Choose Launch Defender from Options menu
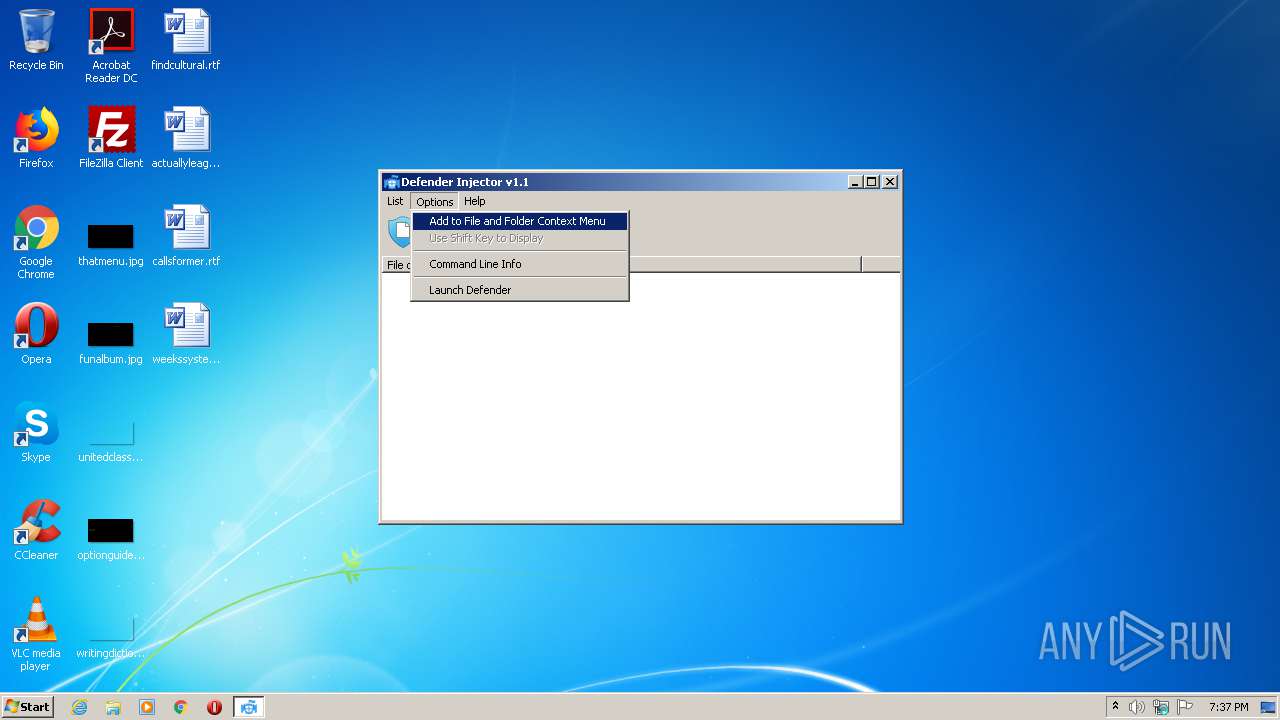 (520, 290)
